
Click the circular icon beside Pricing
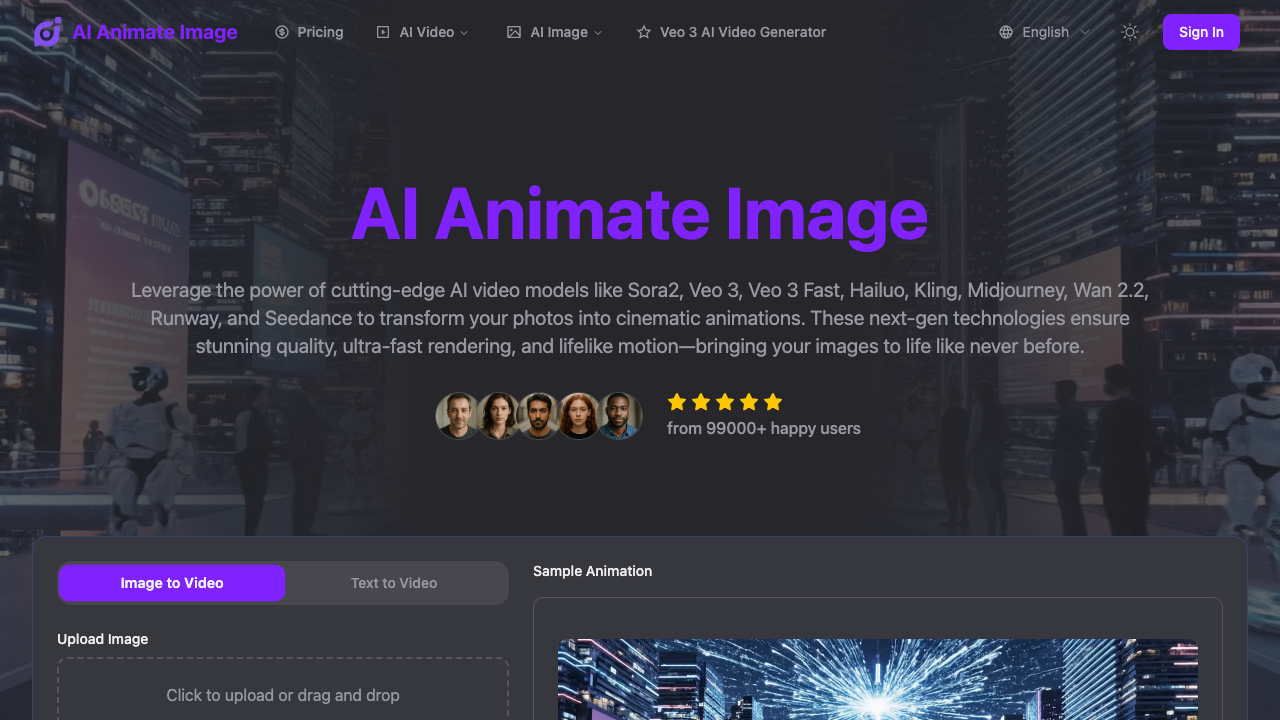(283, 32)
